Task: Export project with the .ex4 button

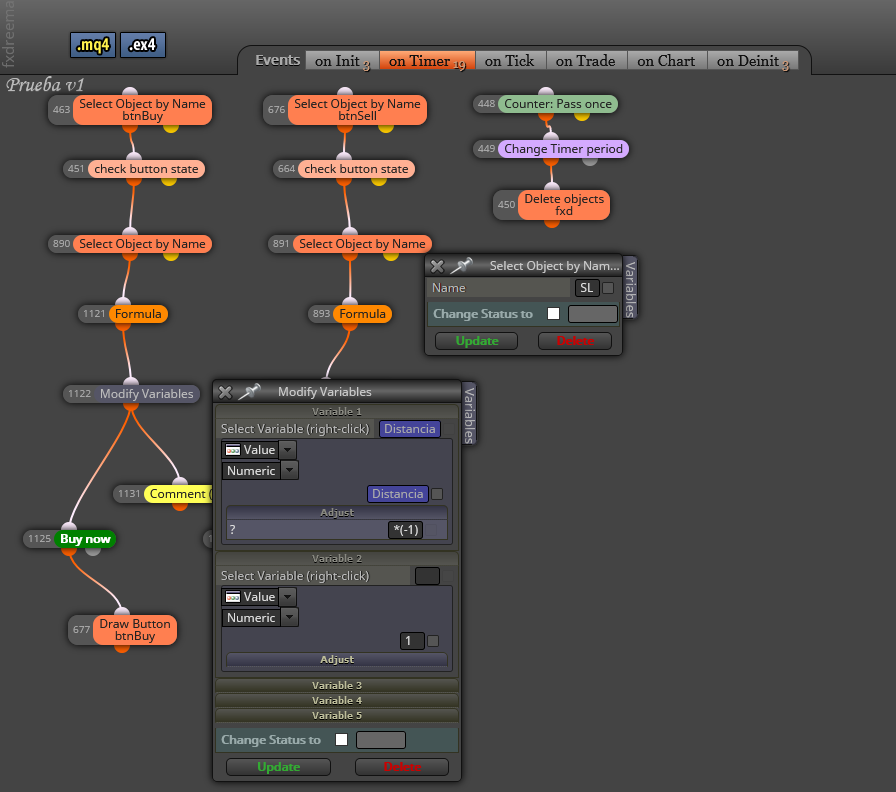Action: tap(143, 45)
